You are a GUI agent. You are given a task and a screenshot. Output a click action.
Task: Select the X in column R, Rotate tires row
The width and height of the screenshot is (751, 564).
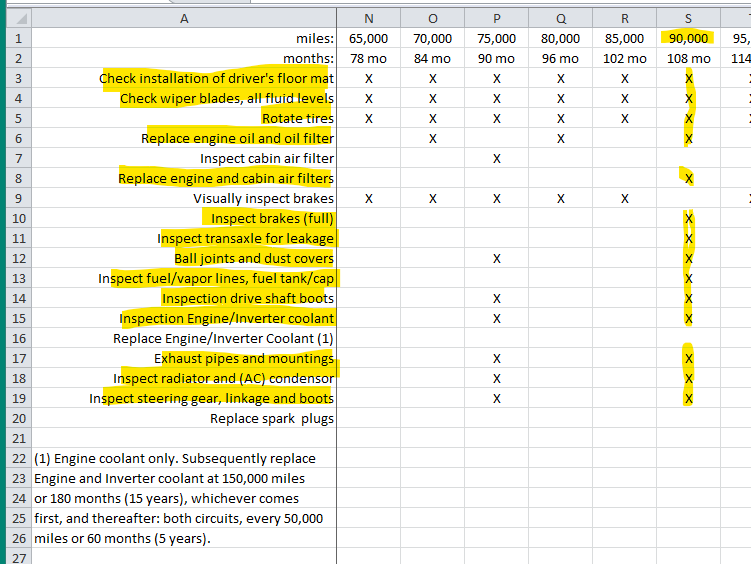click(x=625, y=118)
